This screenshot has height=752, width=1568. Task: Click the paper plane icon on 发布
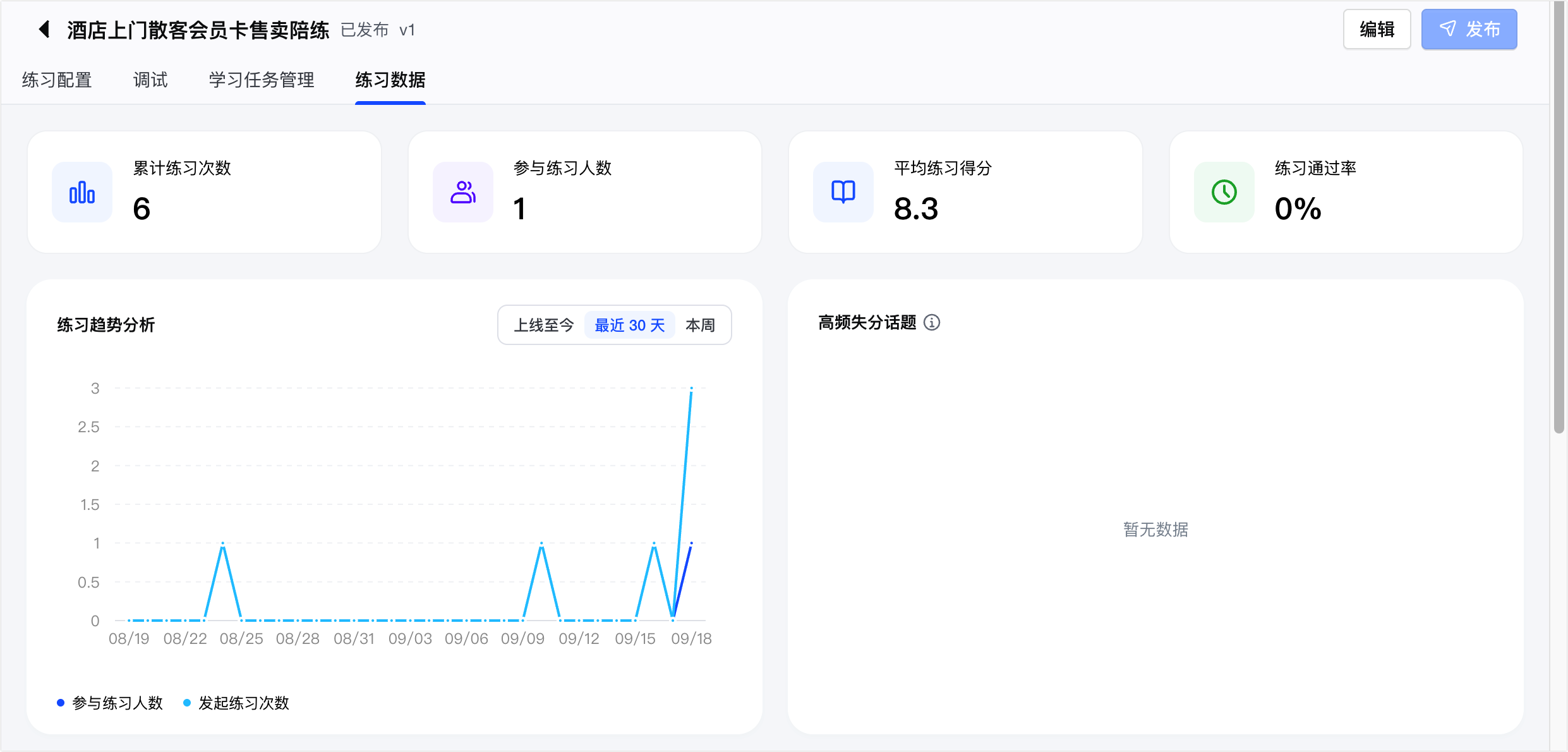pos(1448,29)
